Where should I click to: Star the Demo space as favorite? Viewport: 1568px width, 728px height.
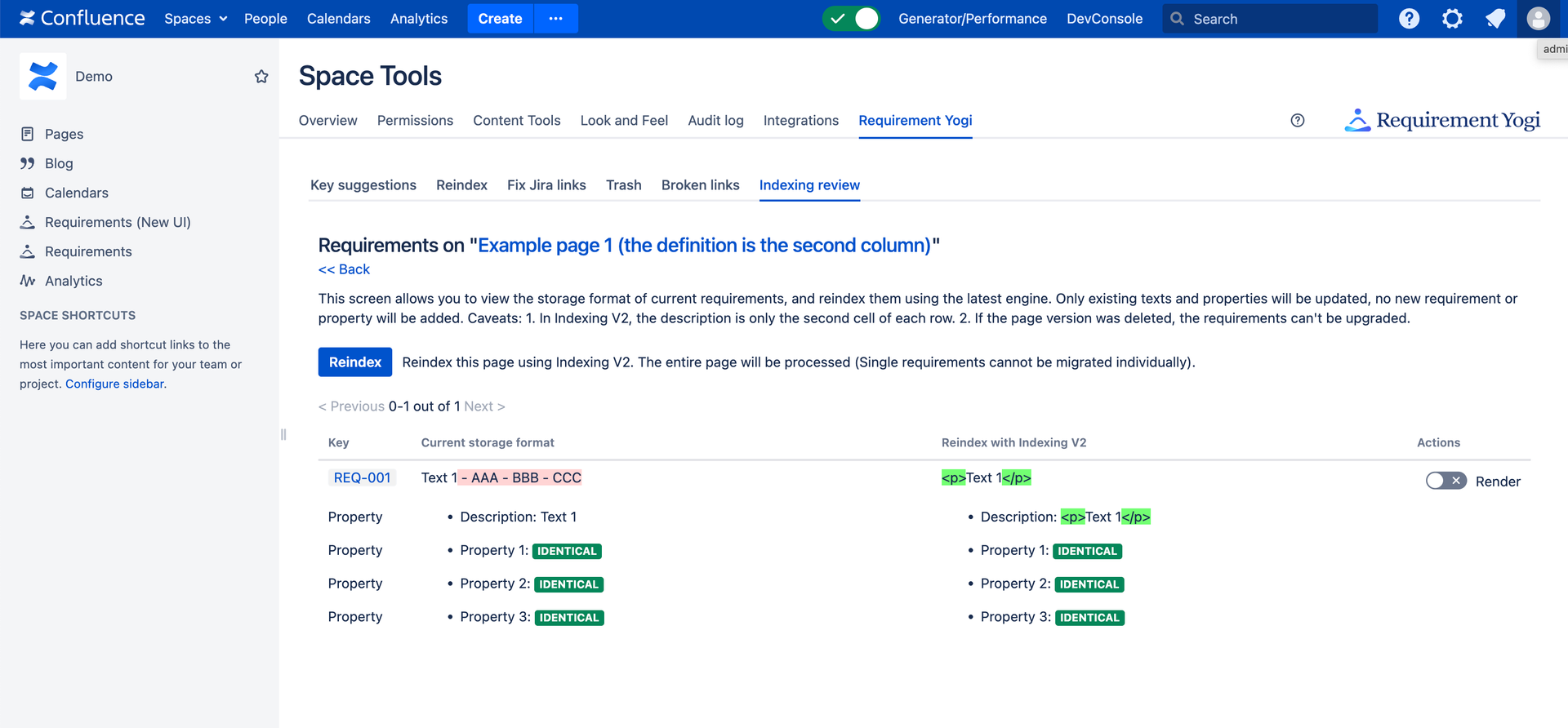[x=261, y=77]
